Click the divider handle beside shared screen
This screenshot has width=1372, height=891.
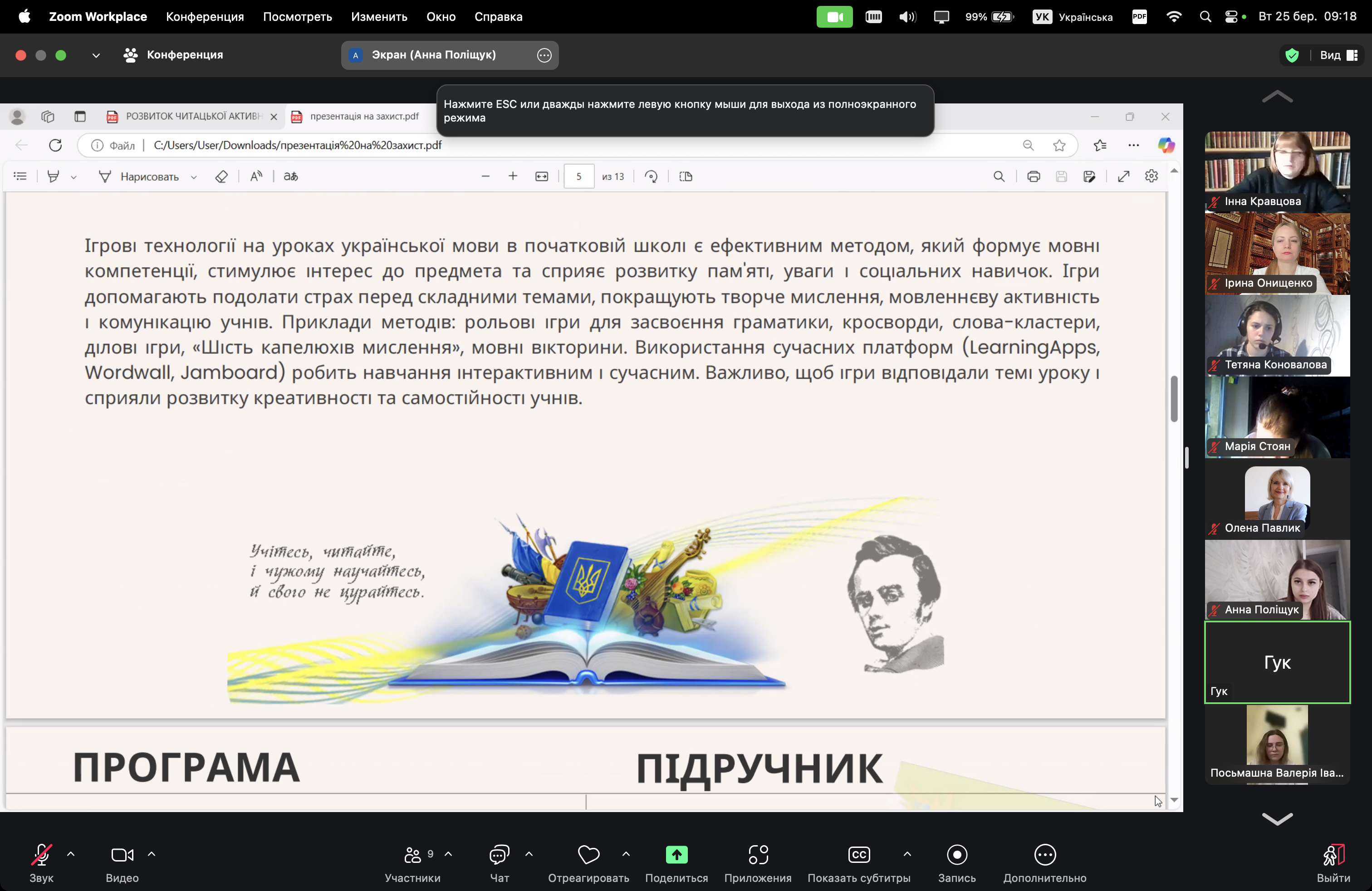tap(1186, 458)
